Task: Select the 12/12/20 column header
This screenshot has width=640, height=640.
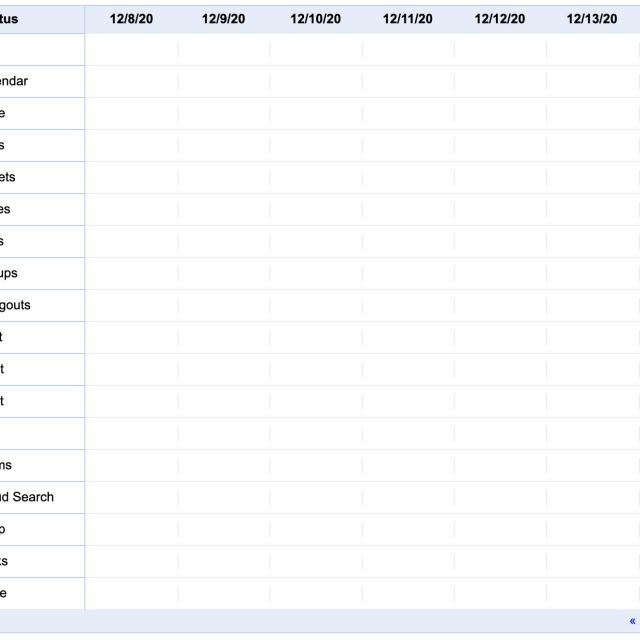Action: pos(499,19)
